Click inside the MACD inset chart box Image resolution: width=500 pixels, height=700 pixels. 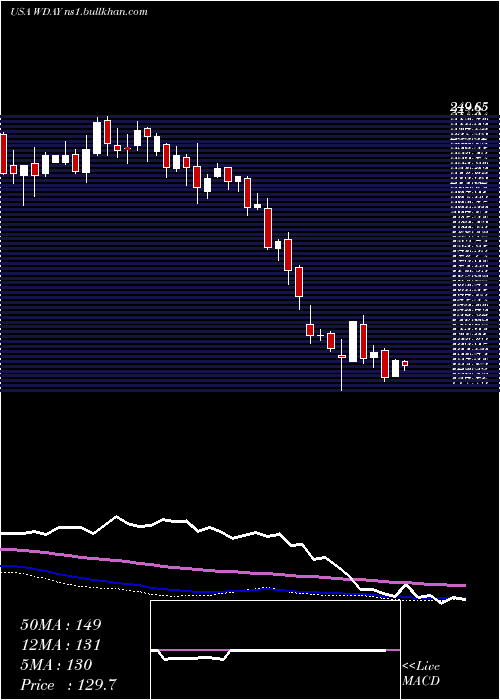(x=275, y=650)
